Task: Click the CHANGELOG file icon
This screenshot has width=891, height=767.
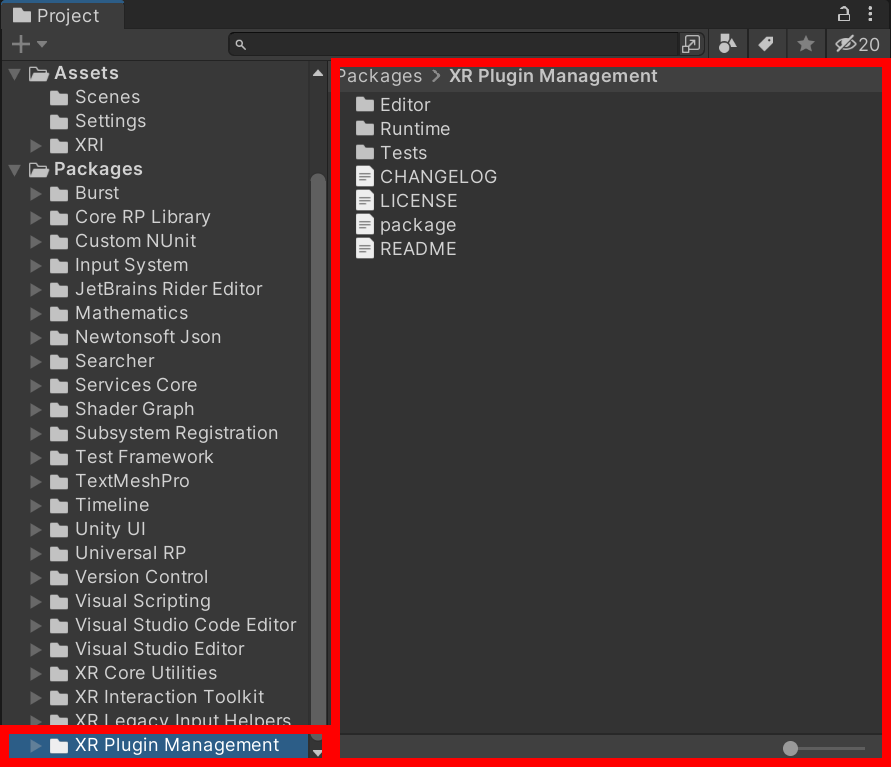Action: tap(365, 177)
